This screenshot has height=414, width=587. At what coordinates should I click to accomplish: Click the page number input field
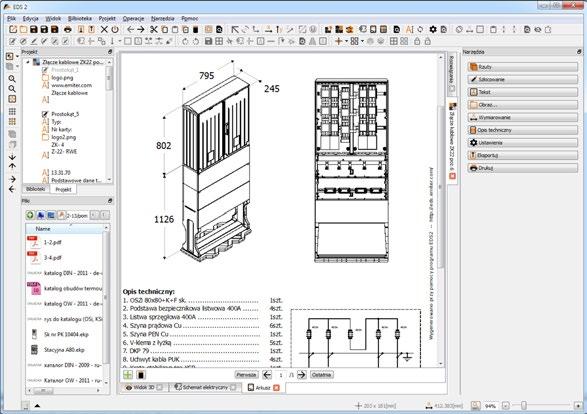pyautogui.click(x=281, y=375)
